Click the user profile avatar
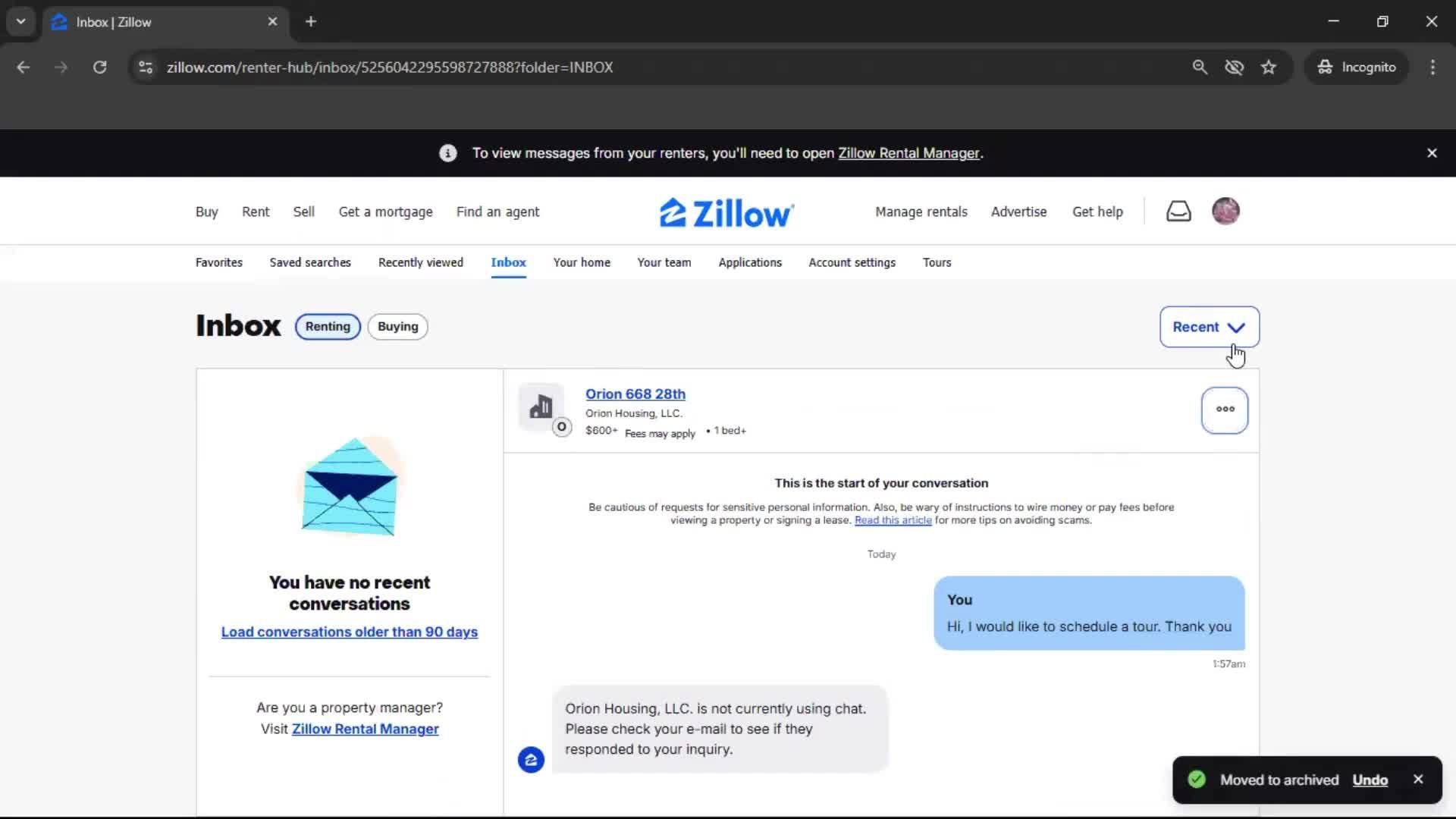1456x819 pixels. click(x=1225, y=212)
